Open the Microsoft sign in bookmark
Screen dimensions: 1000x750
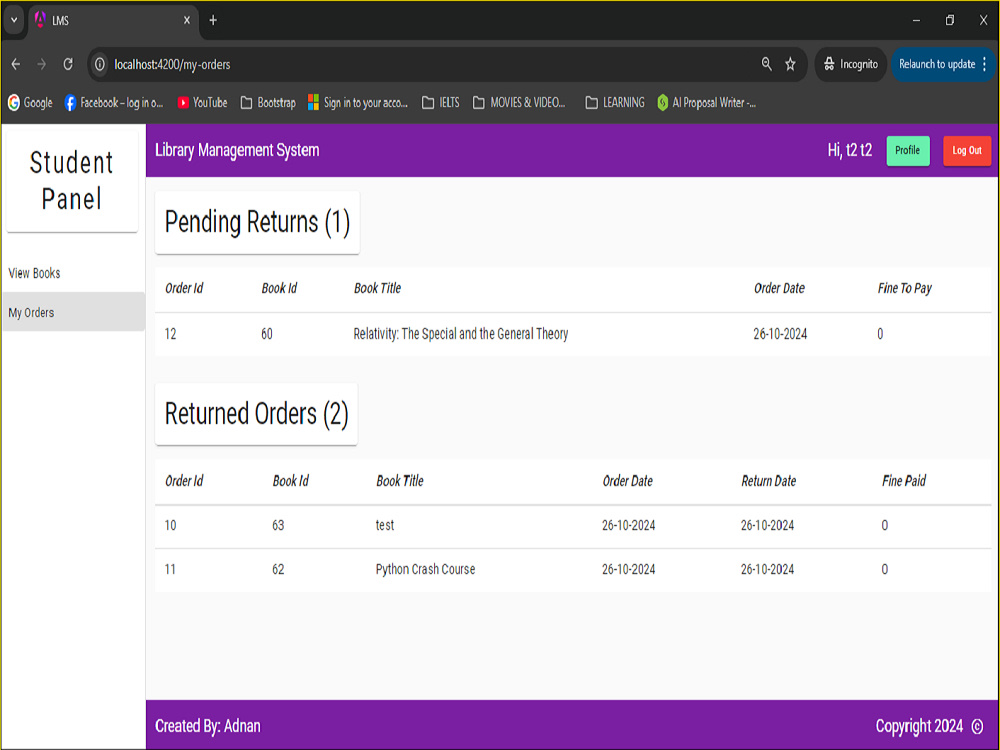tap(358, 103)
